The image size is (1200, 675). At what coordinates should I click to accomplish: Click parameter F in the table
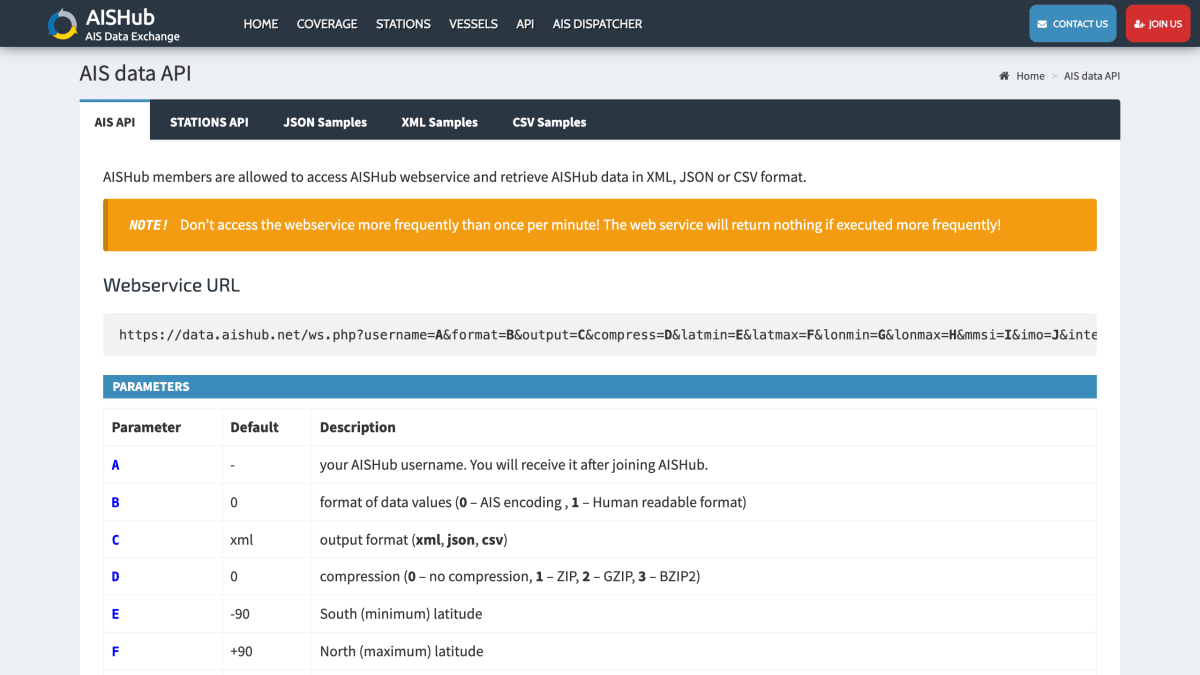[116, 651]
